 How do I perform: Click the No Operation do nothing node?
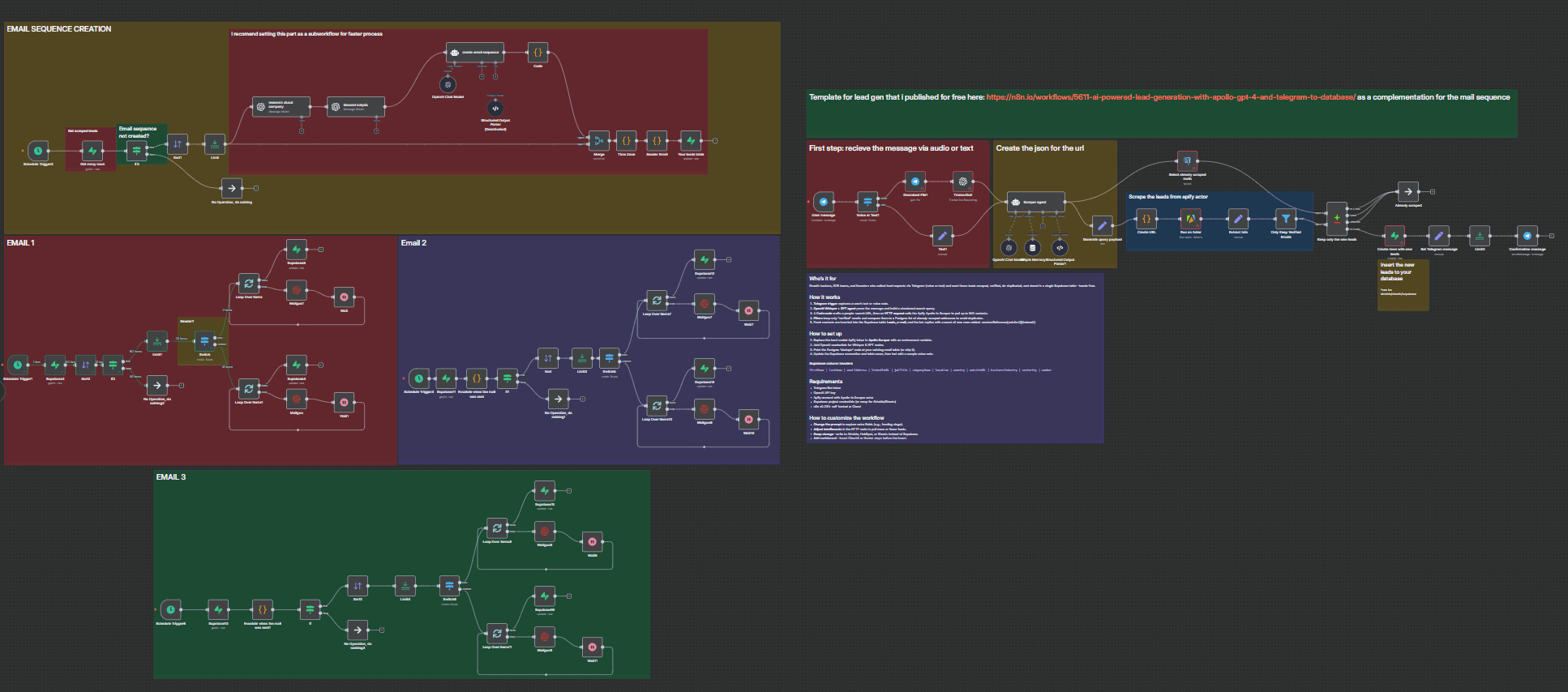tap(232, 188)
